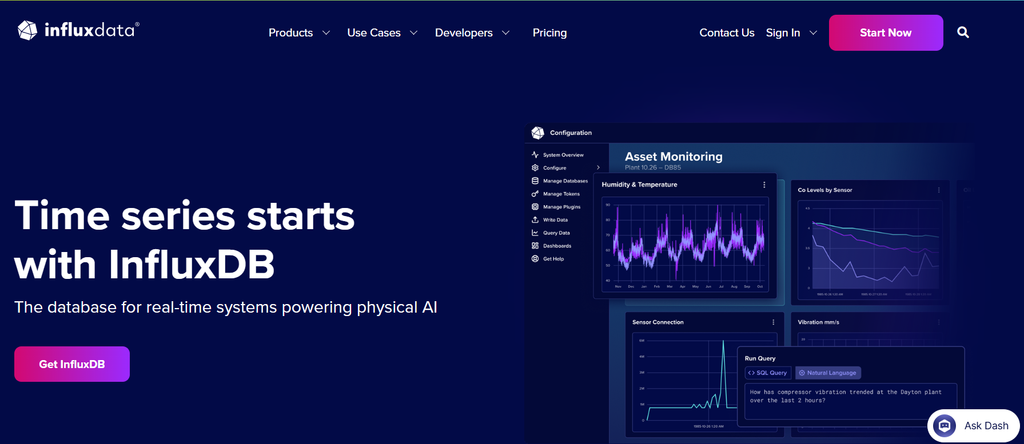Expand the Products chevron
The height and width of the screenshot is (444, 1024).
(x=326, y=33)
